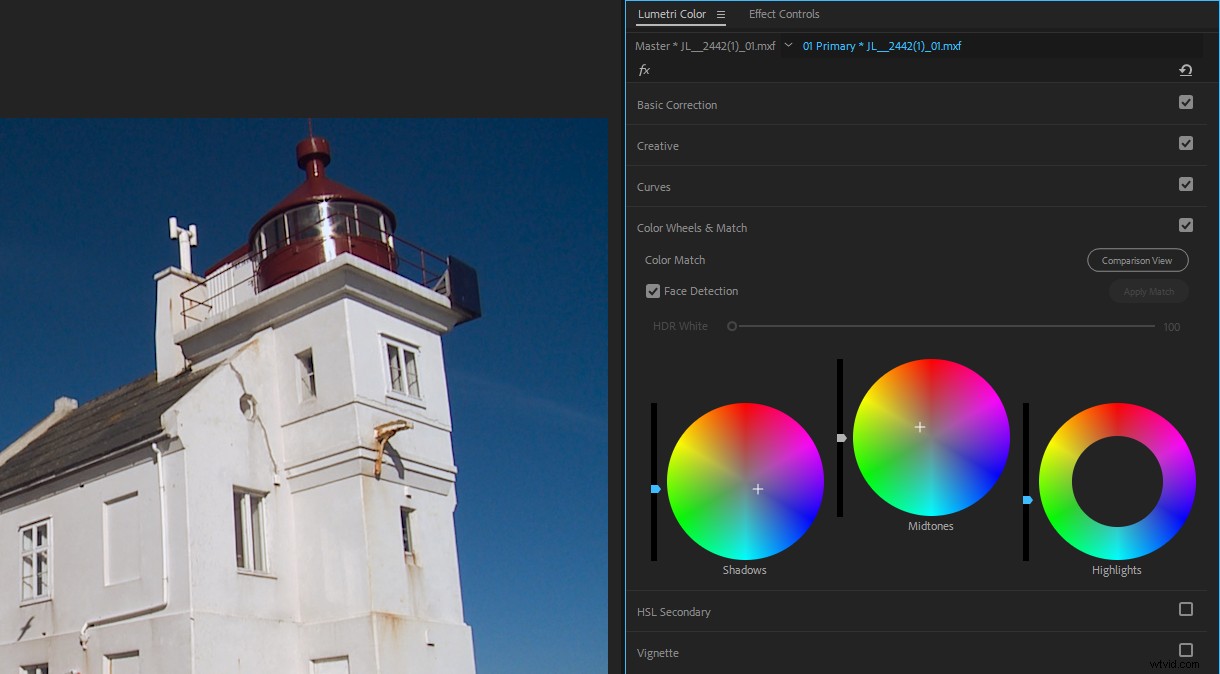The width and height of the screenshot is (1220, 674).
Task: Open the Master clip dropdown
Action: tap(789, 45)
